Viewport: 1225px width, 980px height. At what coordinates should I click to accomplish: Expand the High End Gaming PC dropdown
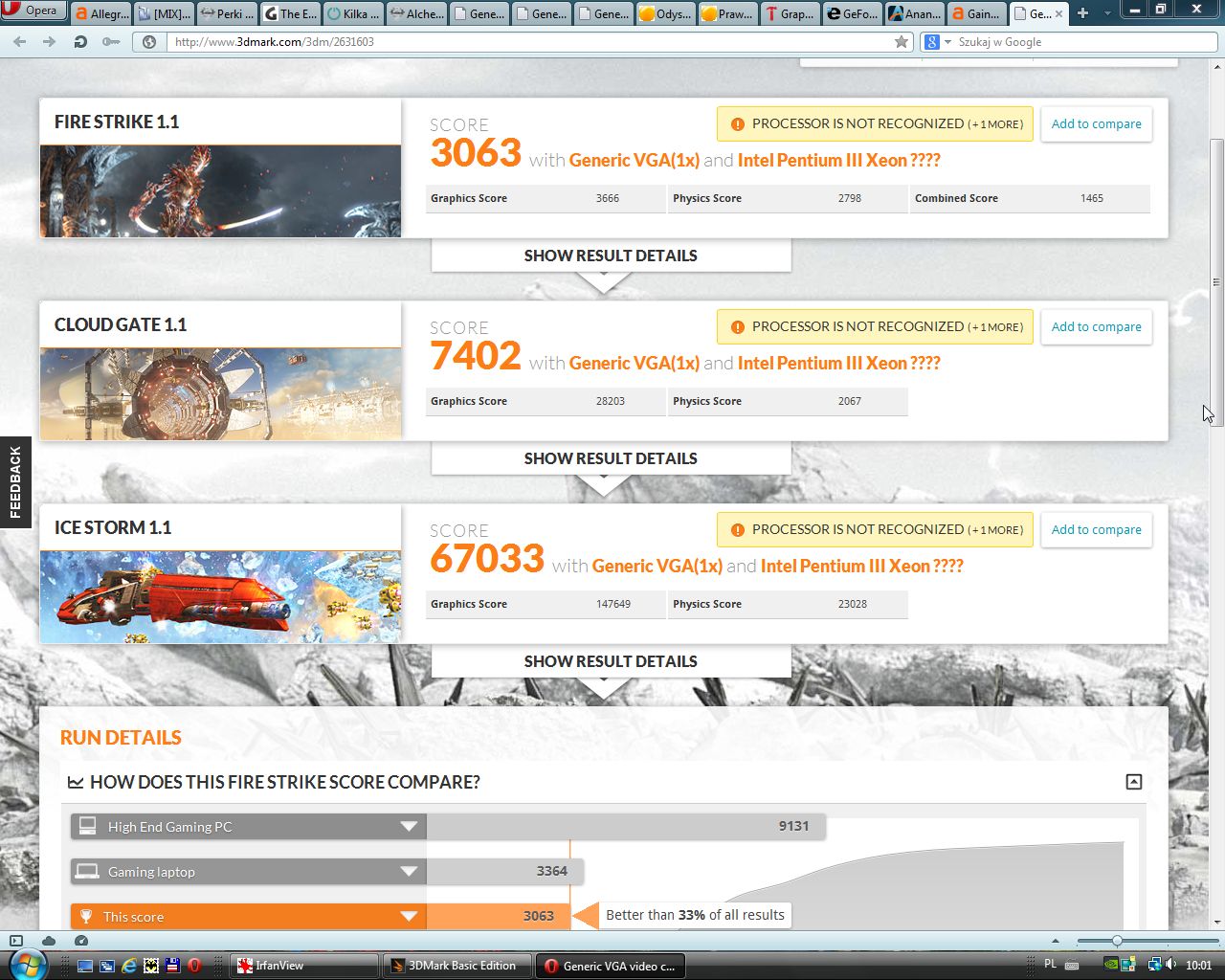point(409,827)
